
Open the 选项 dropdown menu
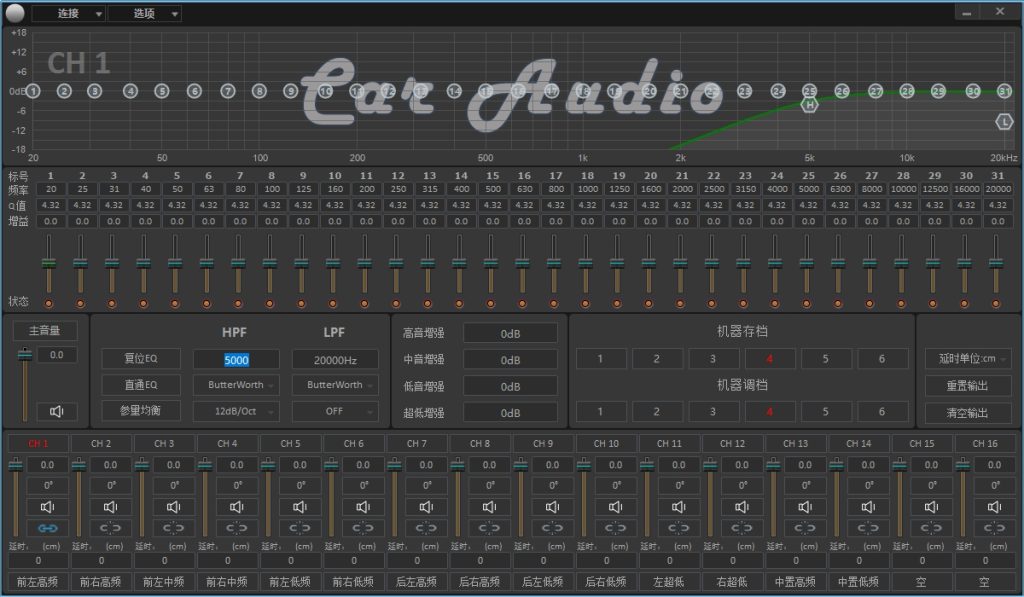pos(144,13)
